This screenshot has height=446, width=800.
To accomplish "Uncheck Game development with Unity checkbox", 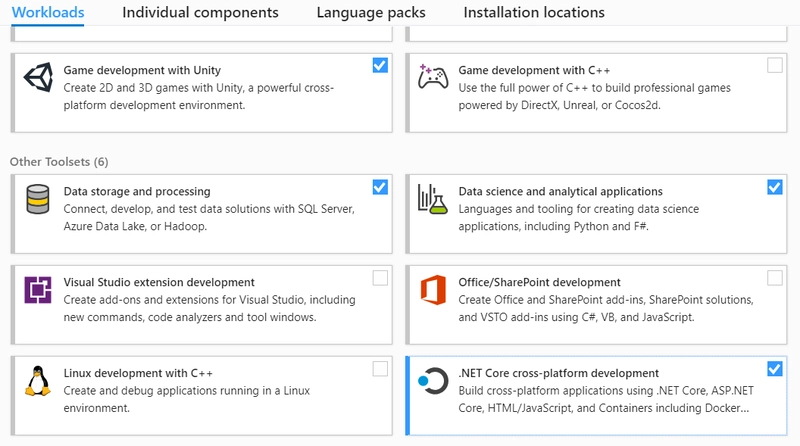I will coord(380,65).
